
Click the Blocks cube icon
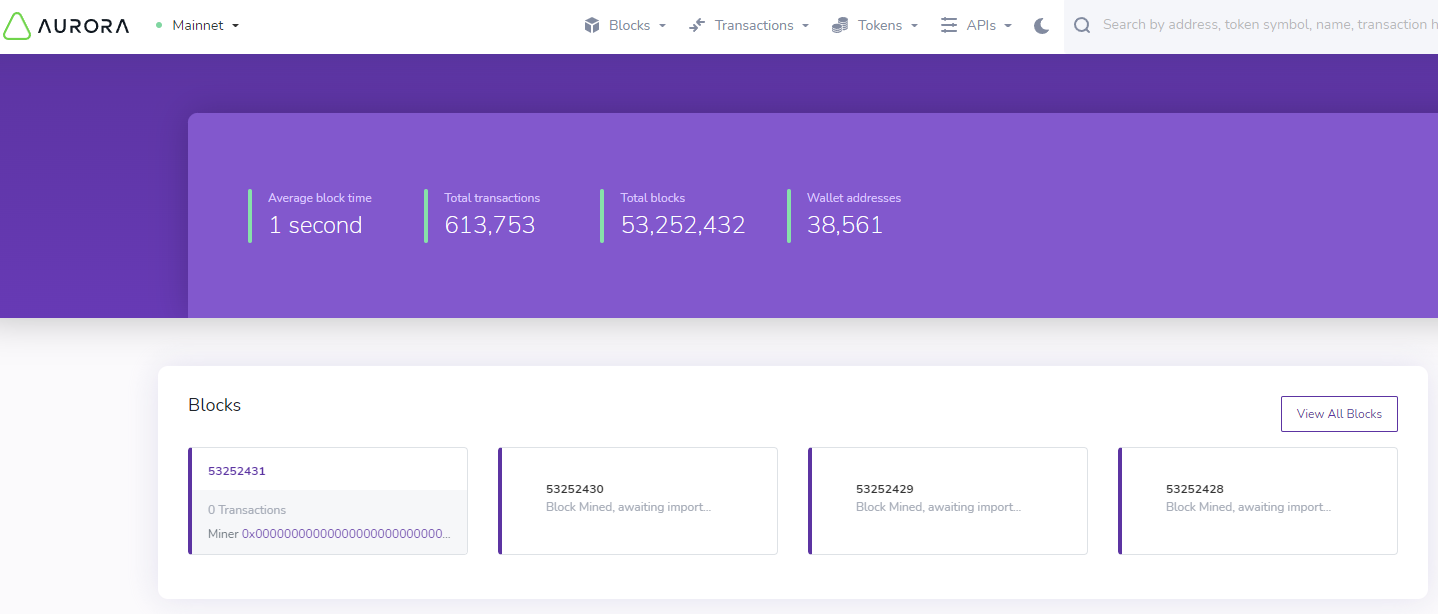pos(592,25)
